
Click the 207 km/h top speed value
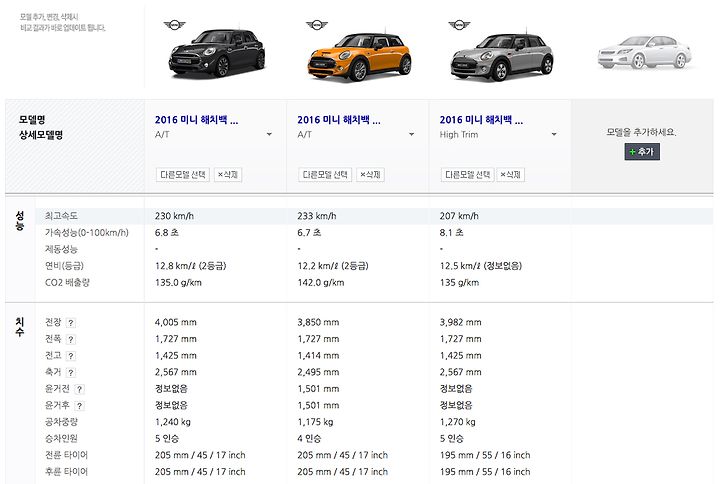point(459,216)
